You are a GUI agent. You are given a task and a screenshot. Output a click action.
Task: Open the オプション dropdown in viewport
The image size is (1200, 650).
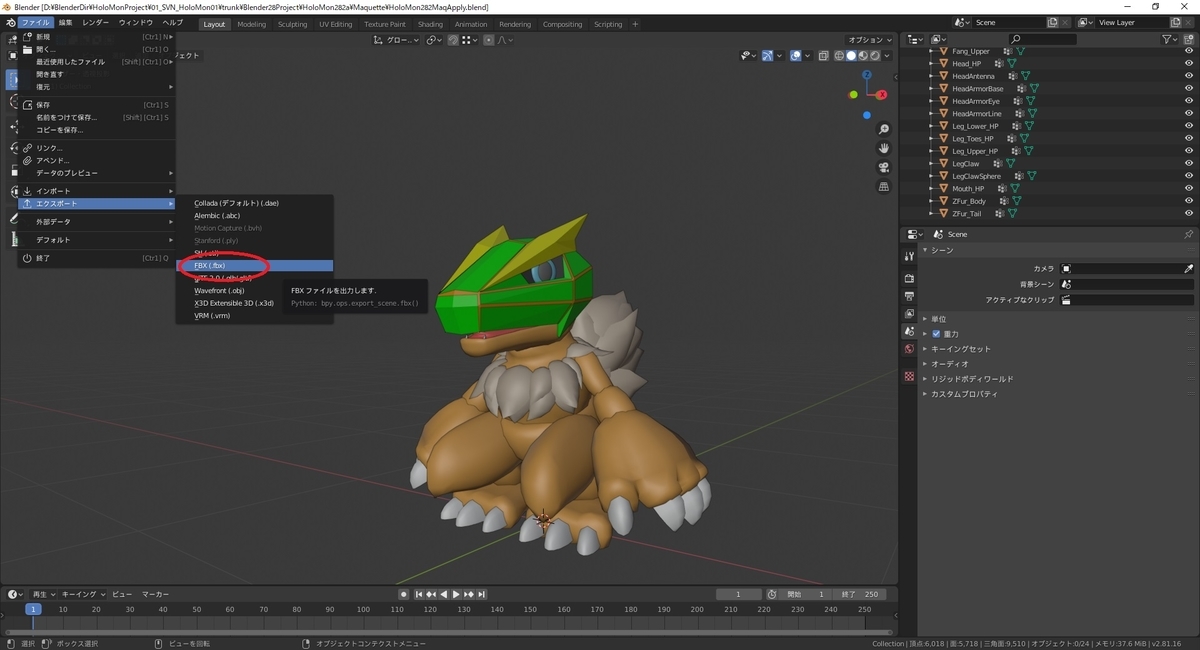coord(867,40)
